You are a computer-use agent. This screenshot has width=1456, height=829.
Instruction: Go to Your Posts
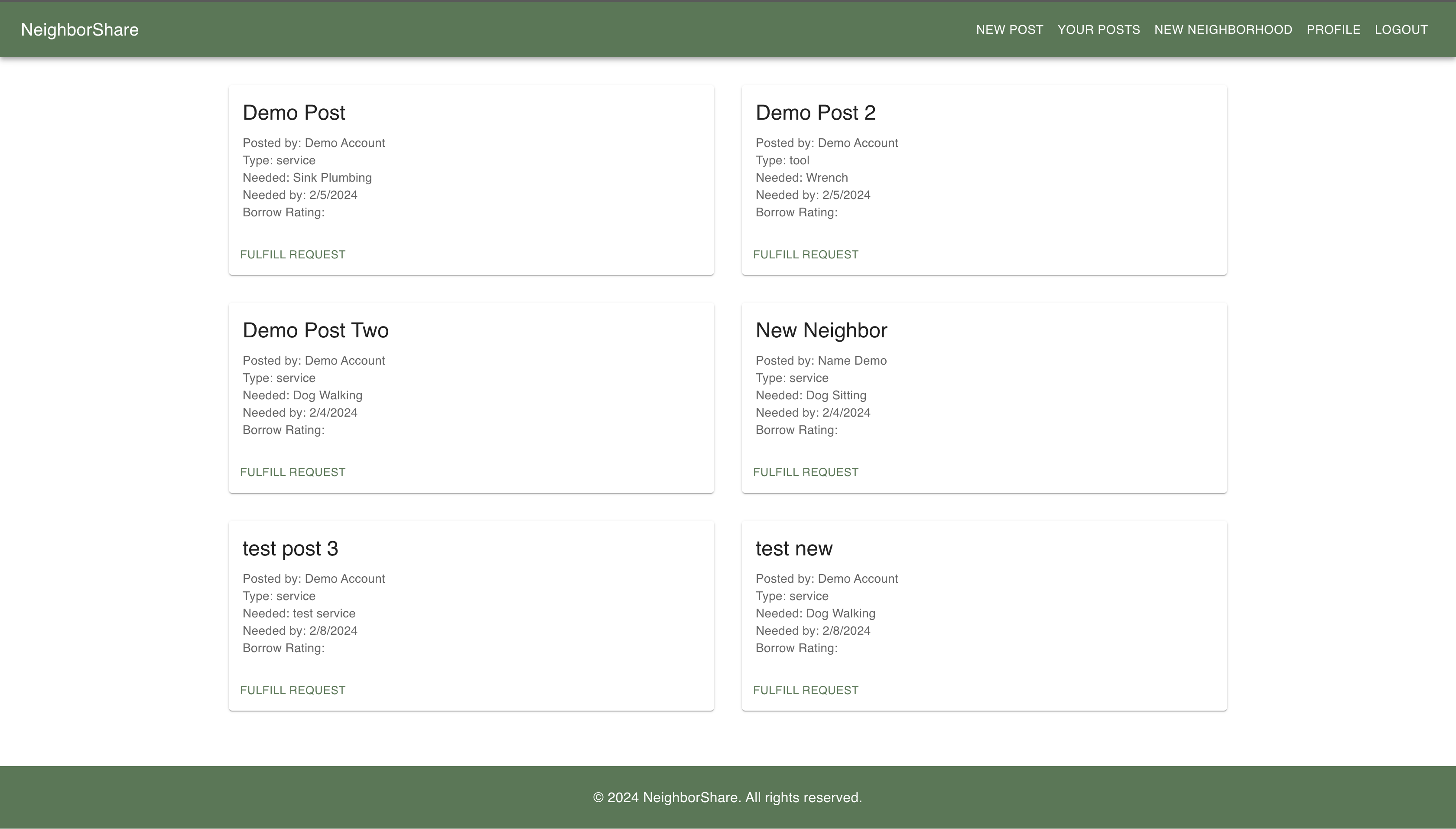1098,29
